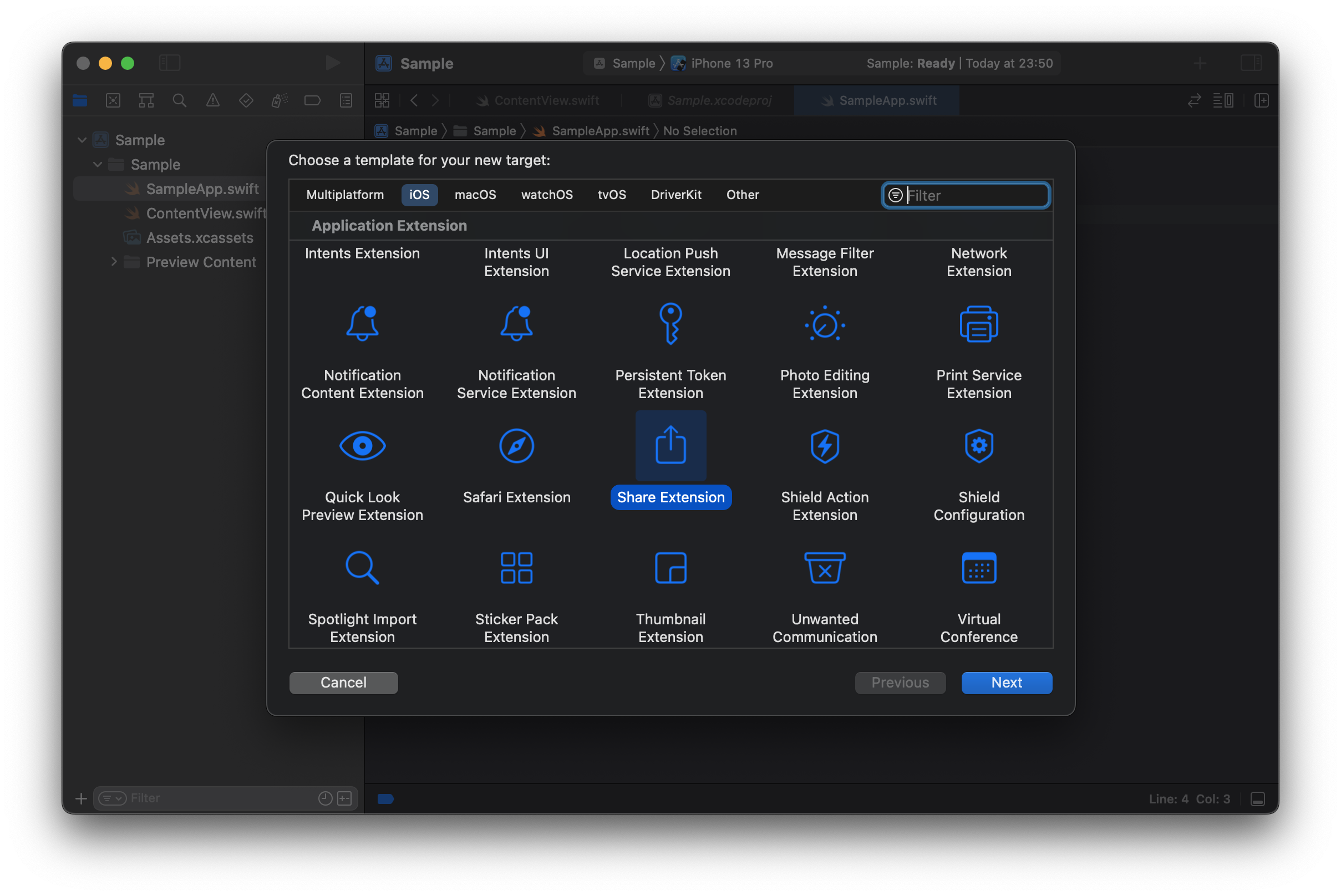Switch to the macOS platform tab
Viewport: 1341px width, 896px height.
[x=475, y=195]
